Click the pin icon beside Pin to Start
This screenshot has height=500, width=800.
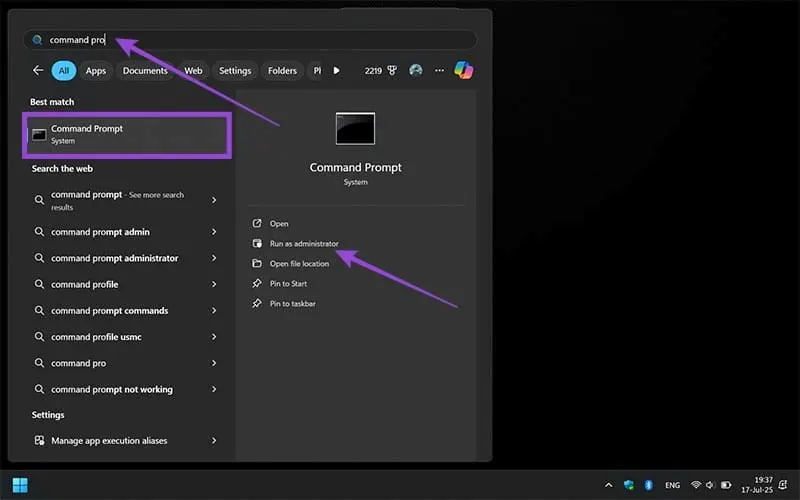257,283
